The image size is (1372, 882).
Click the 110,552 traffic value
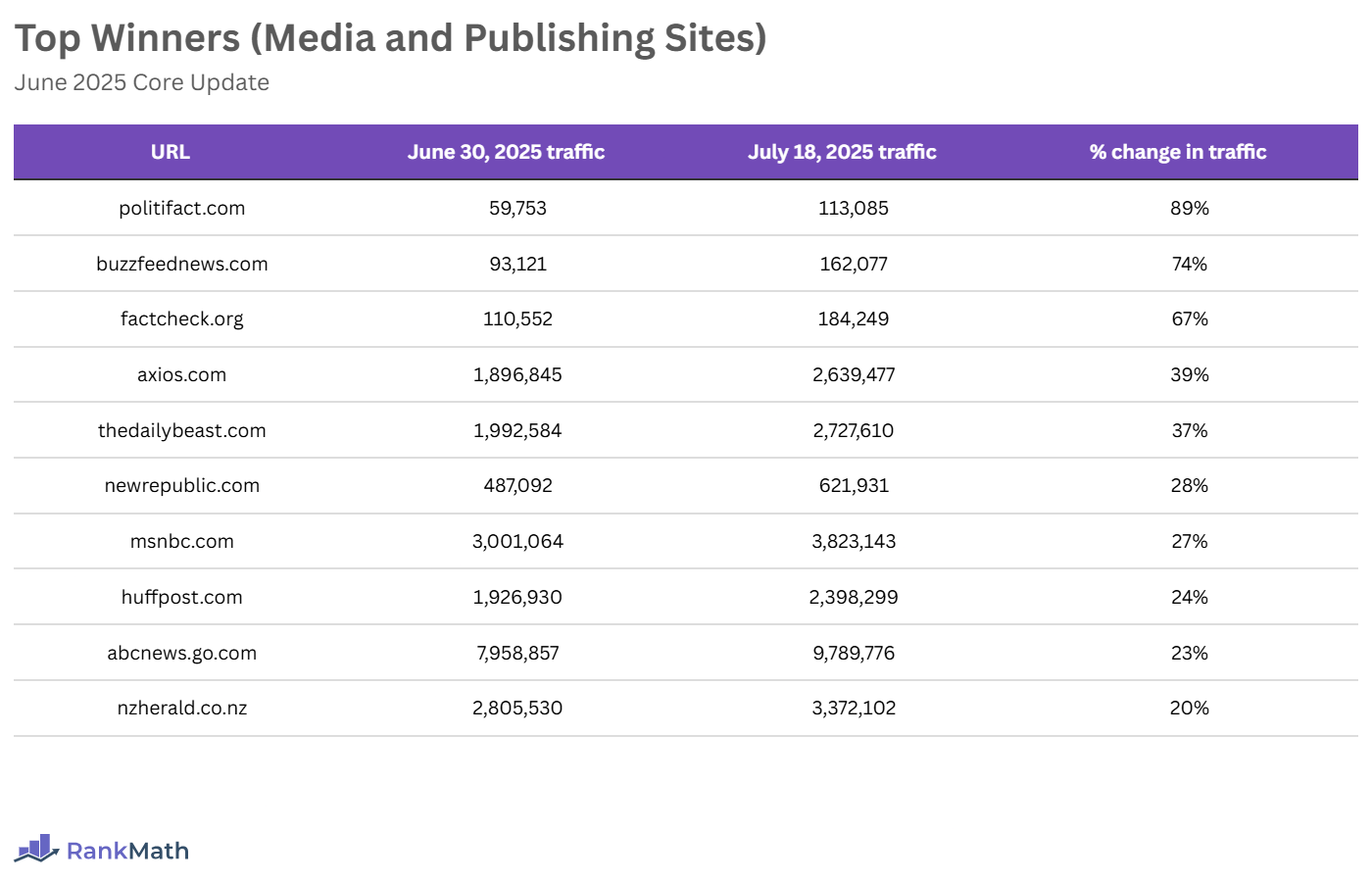[x=517, y=318]
